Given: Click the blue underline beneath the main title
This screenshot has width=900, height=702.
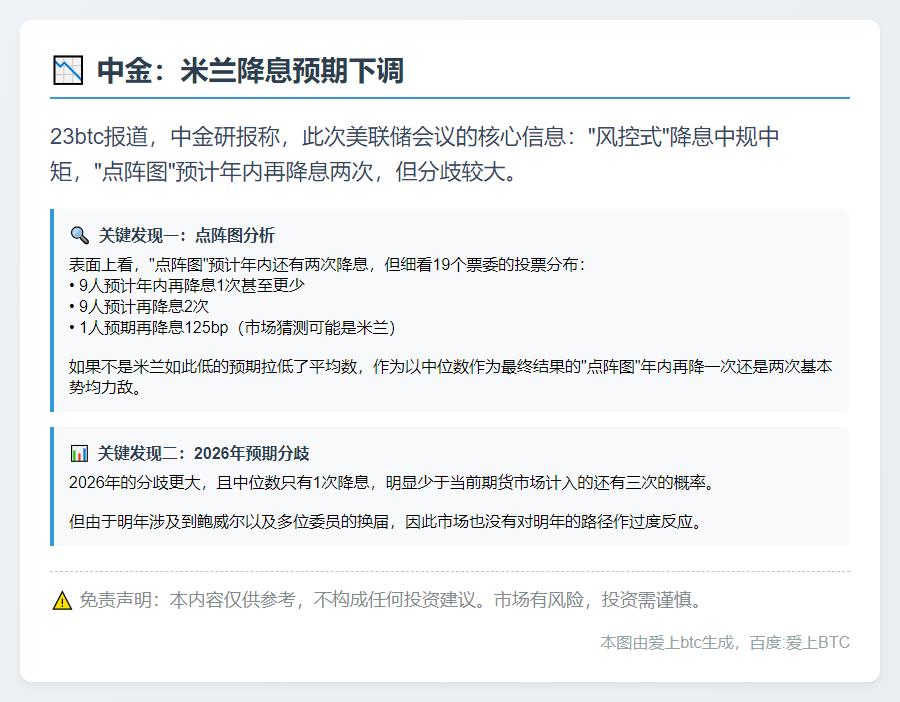Looking at the screenshot, I should click(x=450, y=101).
